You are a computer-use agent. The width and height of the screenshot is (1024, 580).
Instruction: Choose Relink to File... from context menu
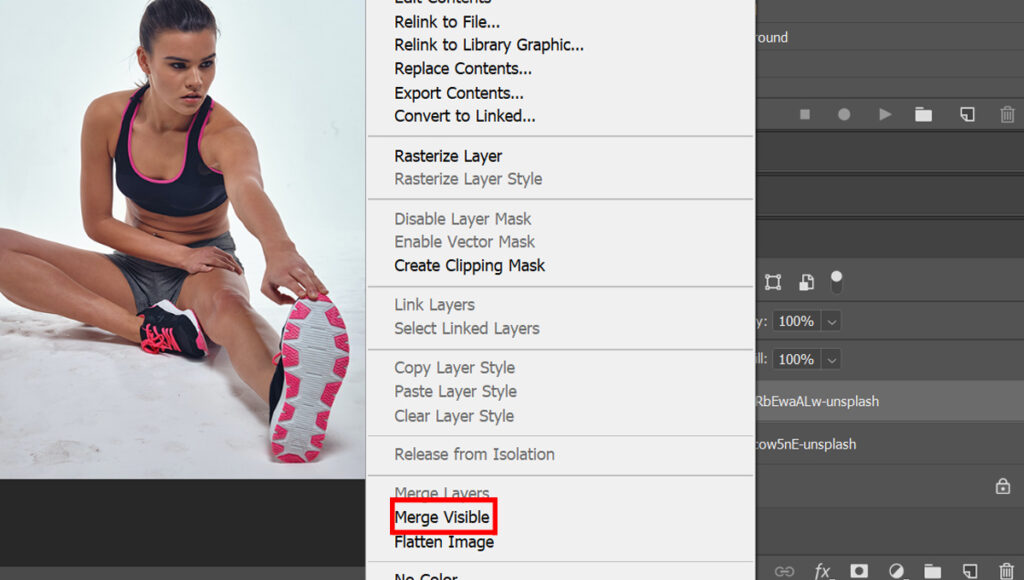coord(447,22)
